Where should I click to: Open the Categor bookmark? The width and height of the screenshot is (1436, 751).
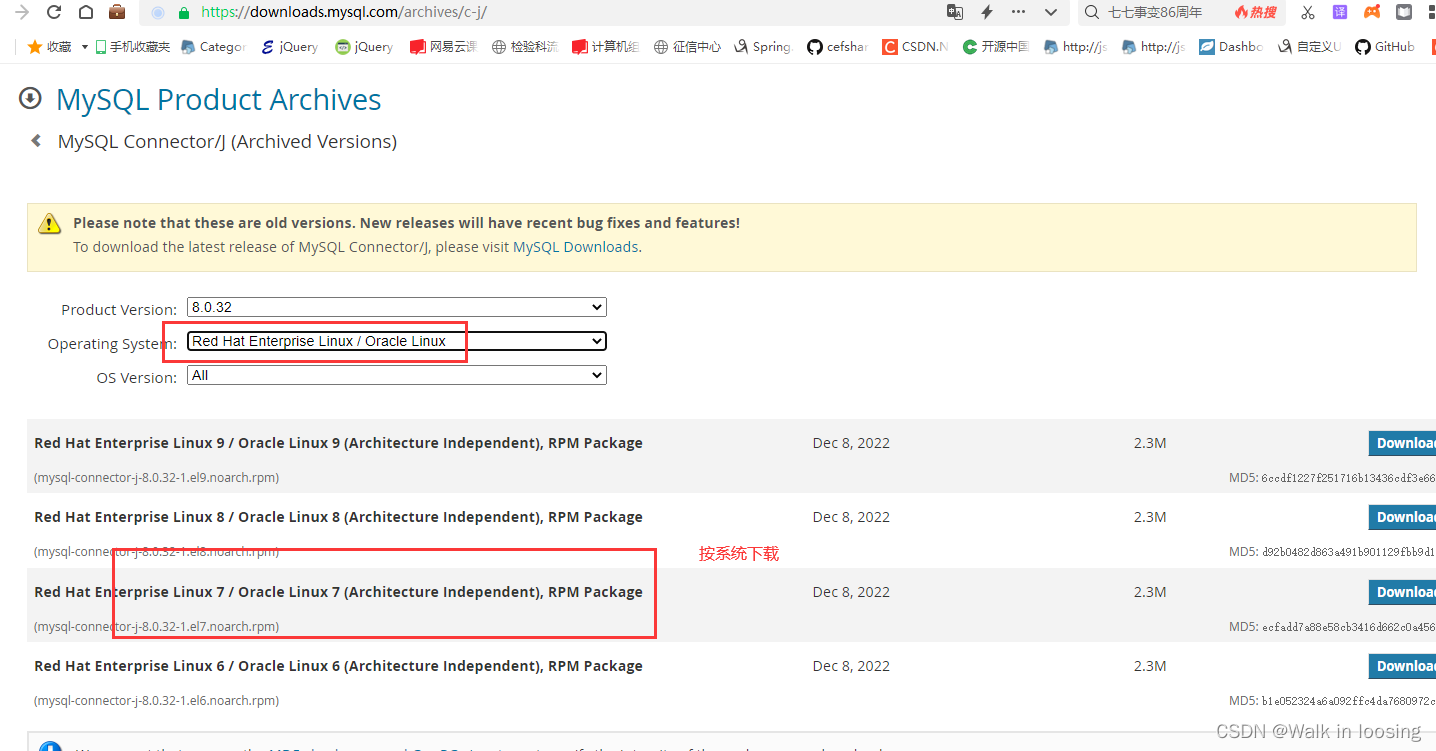[x=213, y=47]
